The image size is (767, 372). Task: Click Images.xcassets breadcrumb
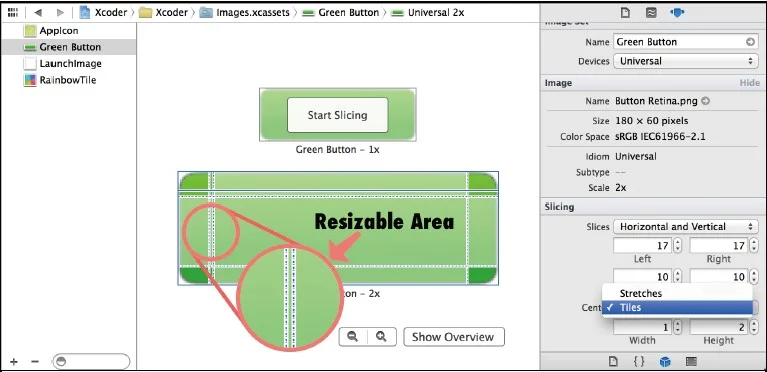(245, 13)
